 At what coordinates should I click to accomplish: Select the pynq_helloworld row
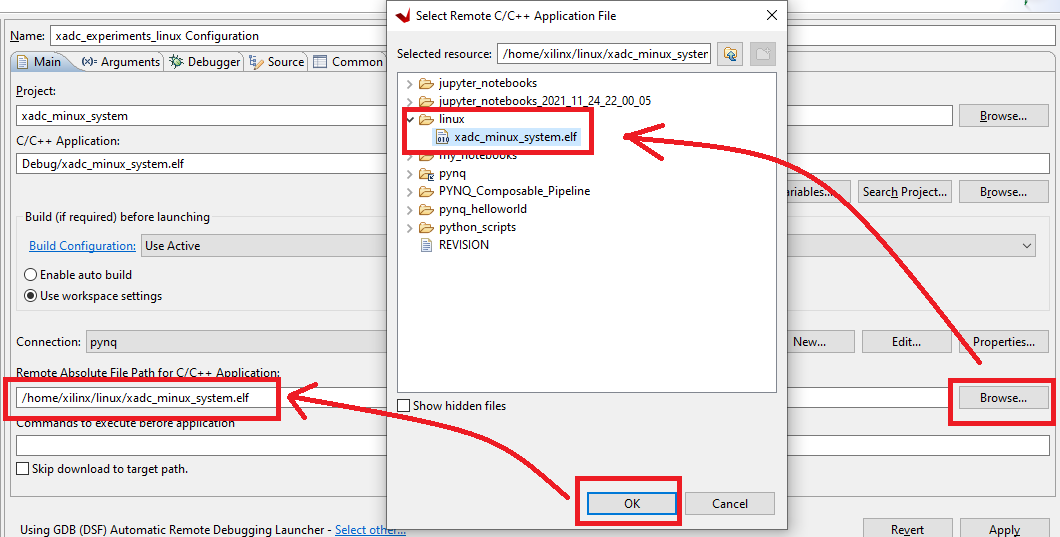[x=483, y=210]
